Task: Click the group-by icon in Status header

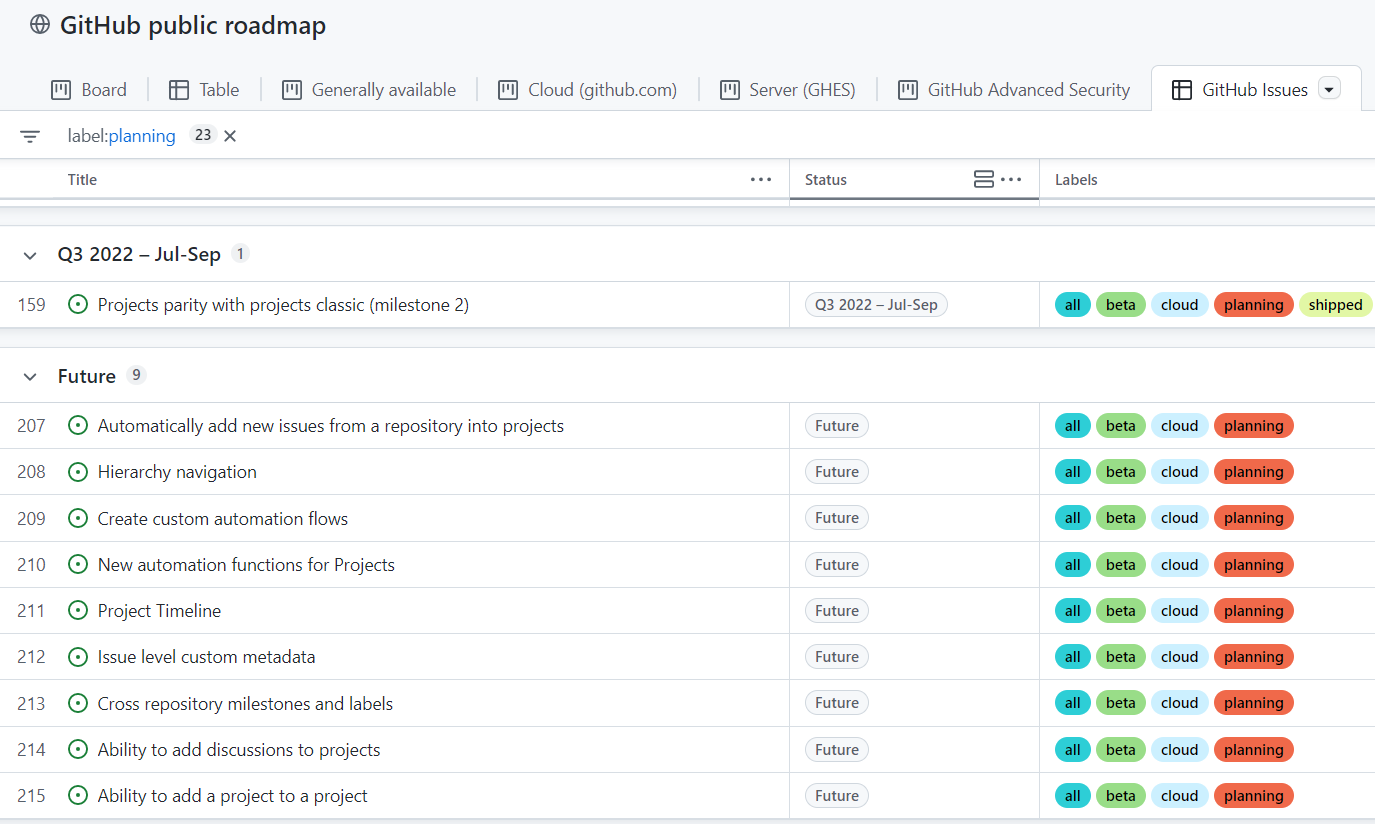Action: coord(983,180)
